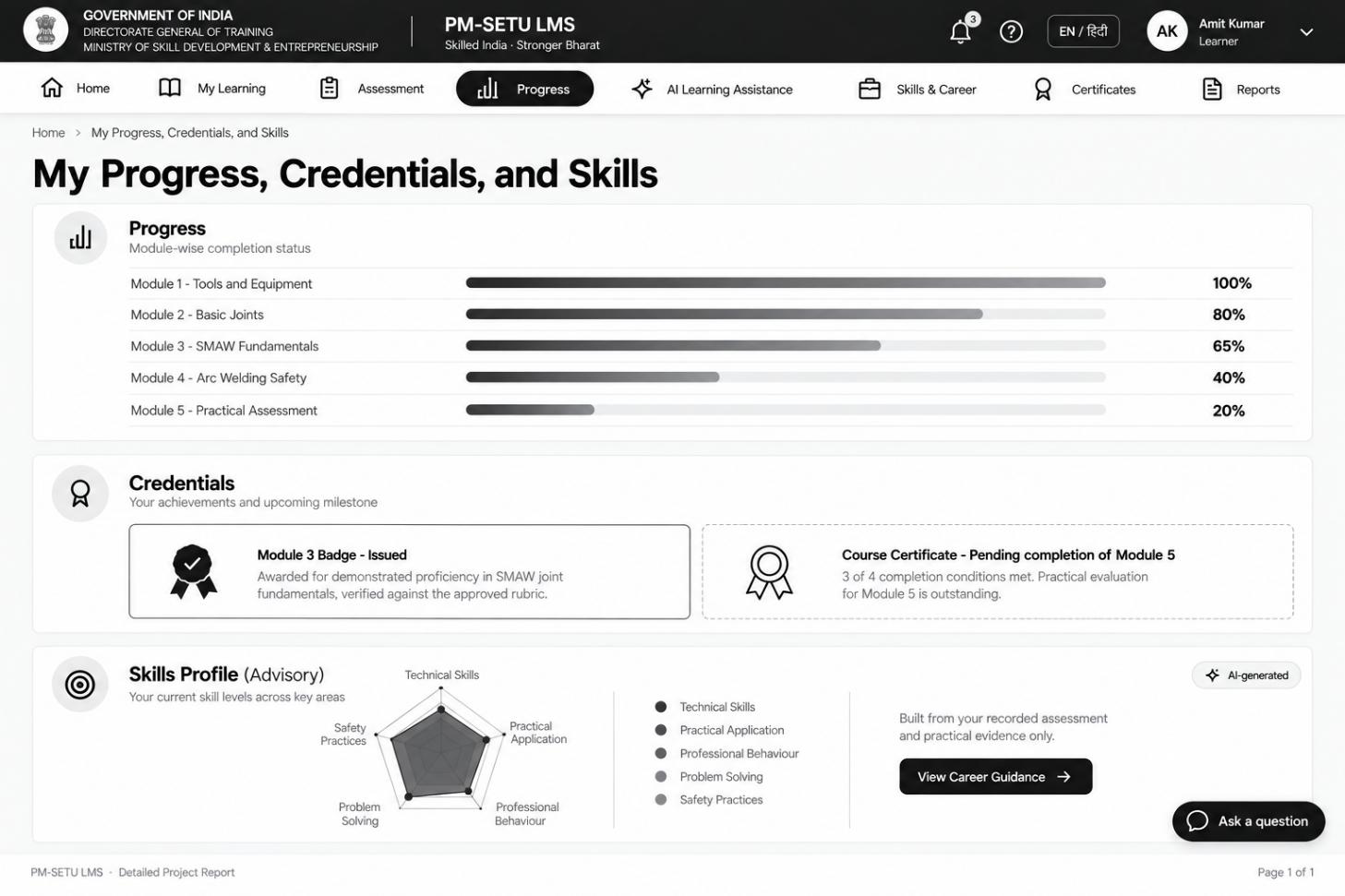
Task: Click the Credentials section ribbon icon
Action: click(x=80, y=494)
